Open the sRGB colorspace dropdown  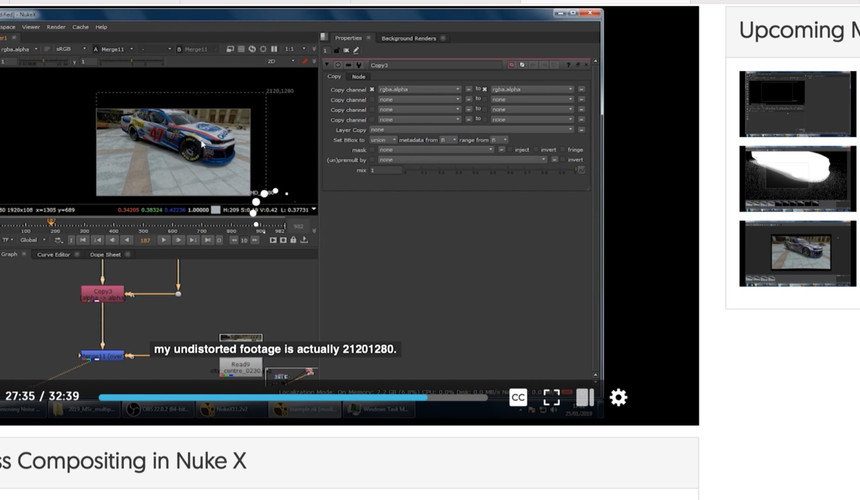[x=71, y=49]
